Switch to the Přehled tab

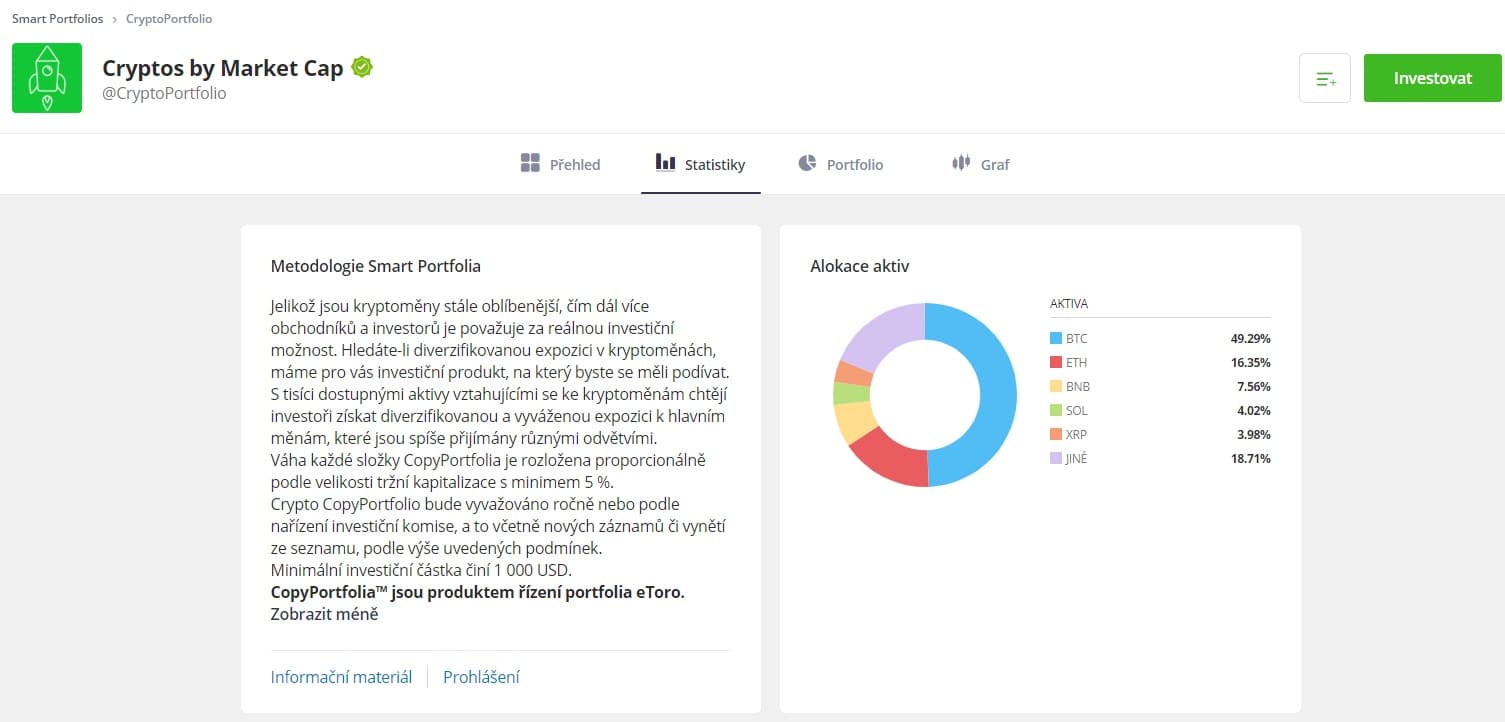point(561,164)
